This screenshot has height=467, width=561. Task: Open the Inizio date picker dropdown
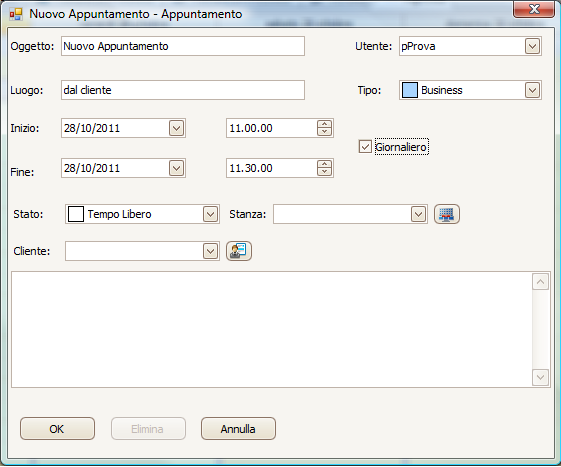[176, 128]
